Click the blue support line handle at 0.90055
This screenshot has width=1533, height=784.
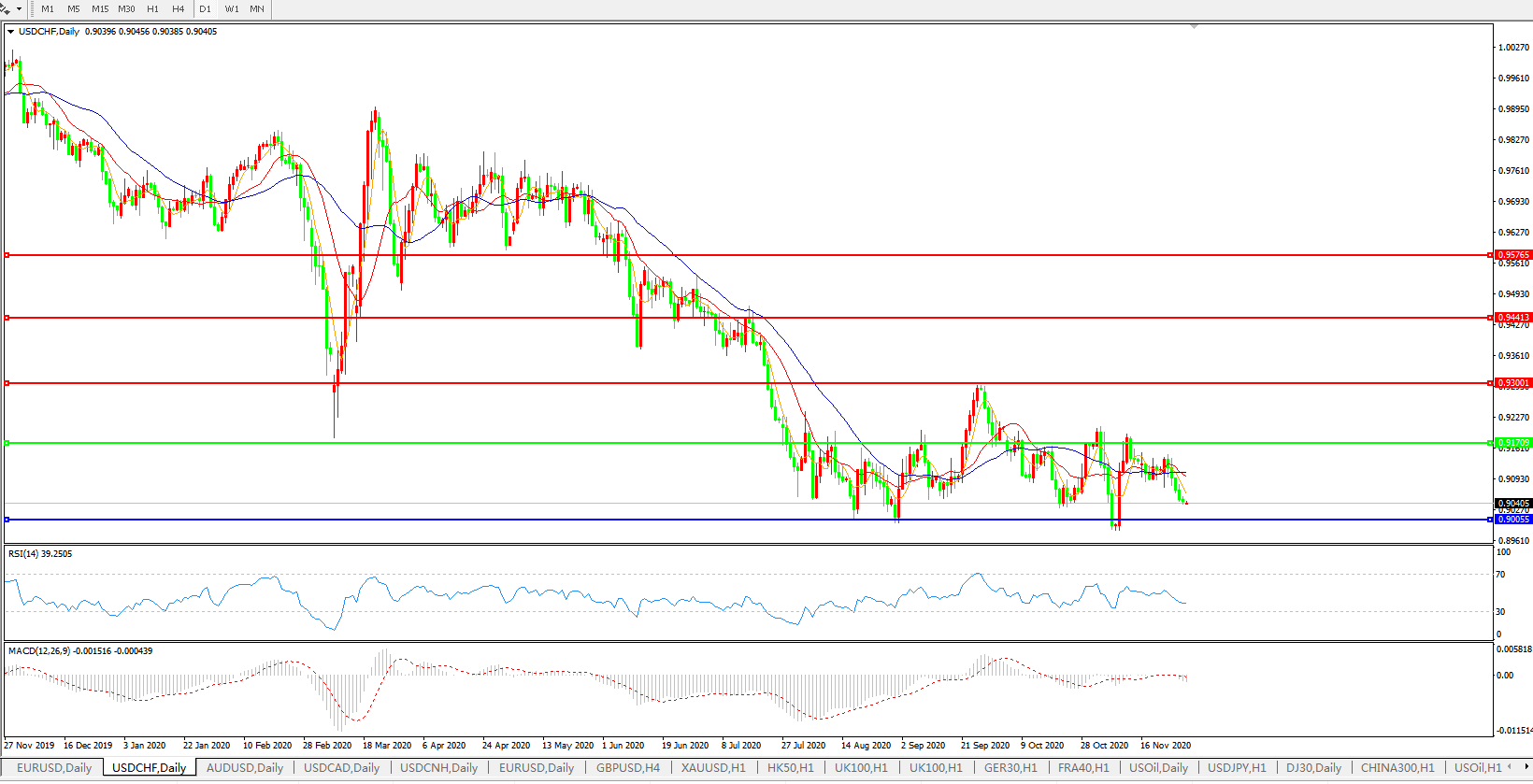coord(7,520)
